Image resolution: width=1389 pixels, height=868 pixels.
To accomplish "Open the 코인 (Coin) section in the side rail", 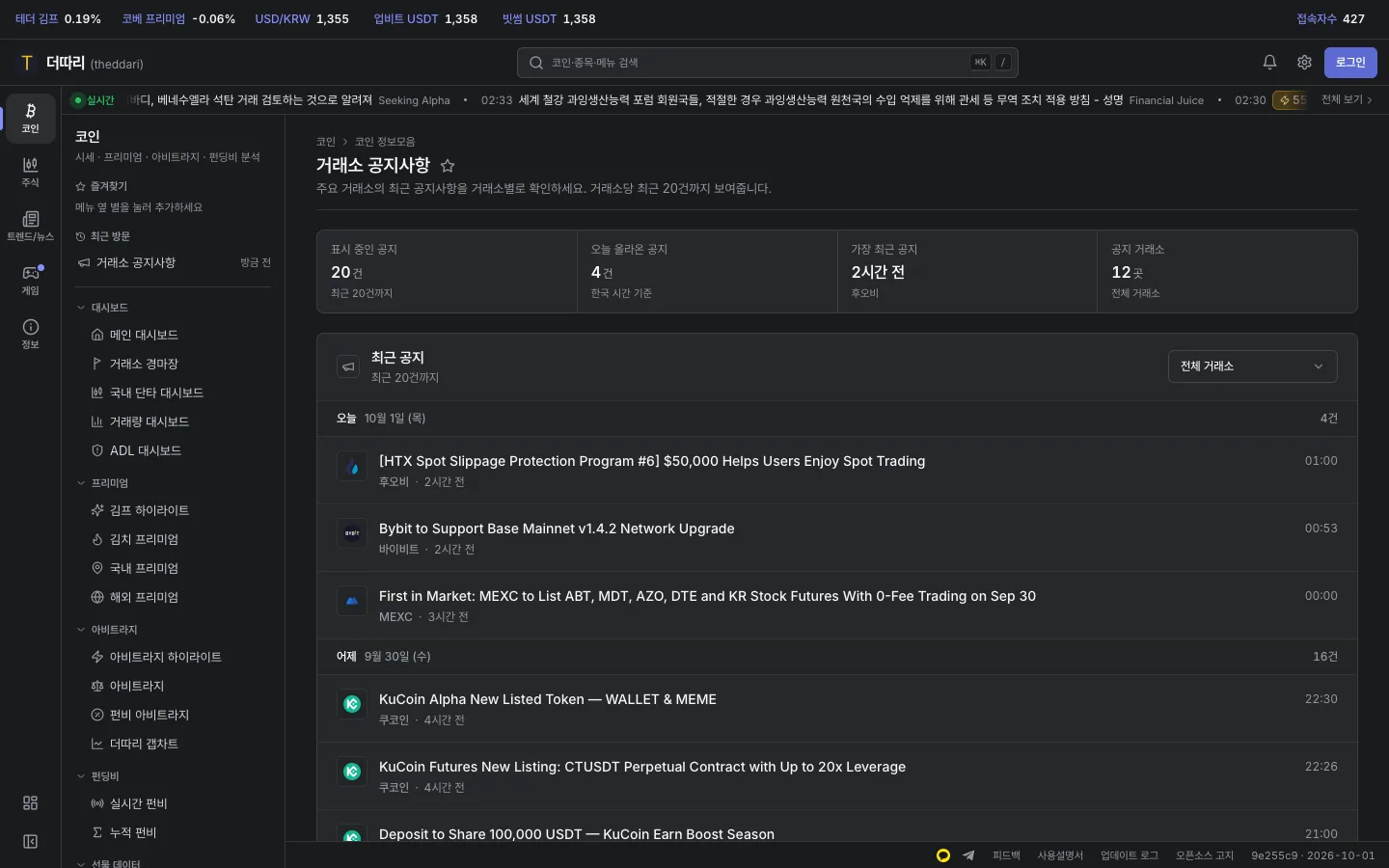I will (x=30, y=119).
